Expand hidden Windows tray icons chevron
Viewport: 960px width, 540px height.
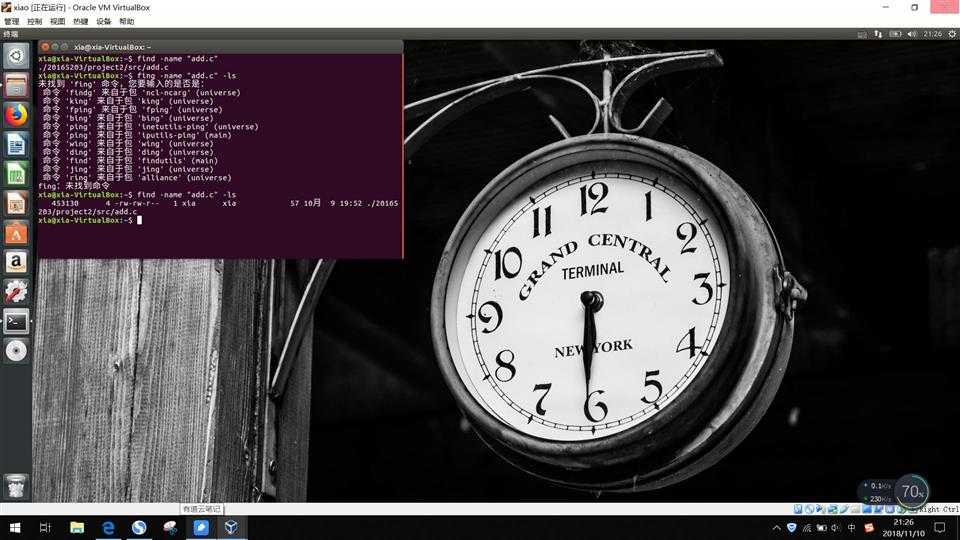(776, 527)
